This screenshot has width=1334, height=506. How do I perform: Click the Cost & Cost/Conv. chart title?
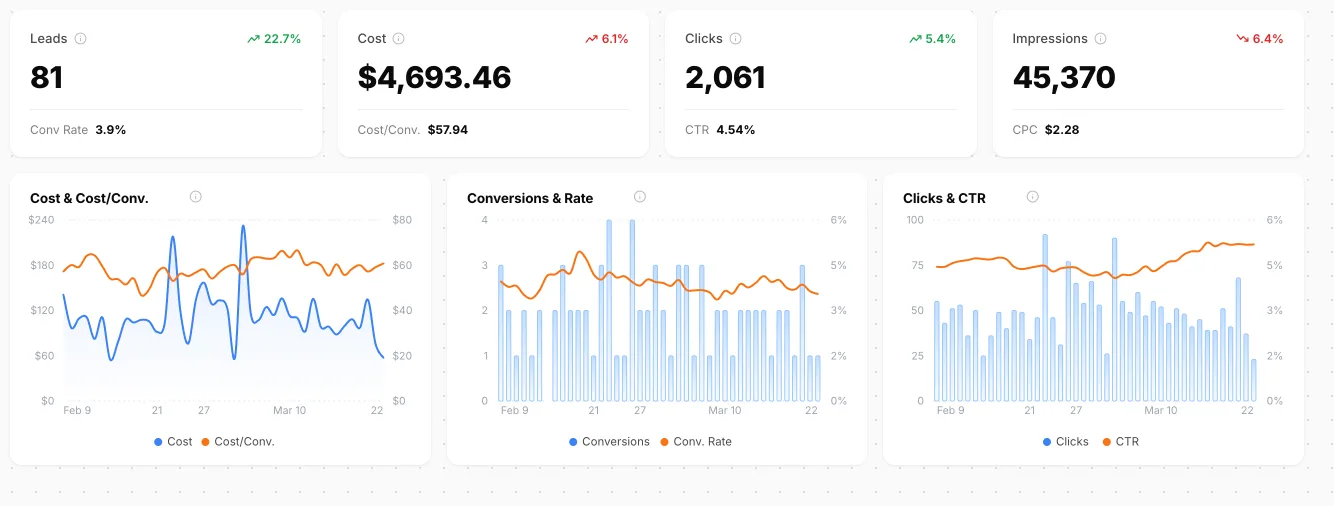(89, 198)
